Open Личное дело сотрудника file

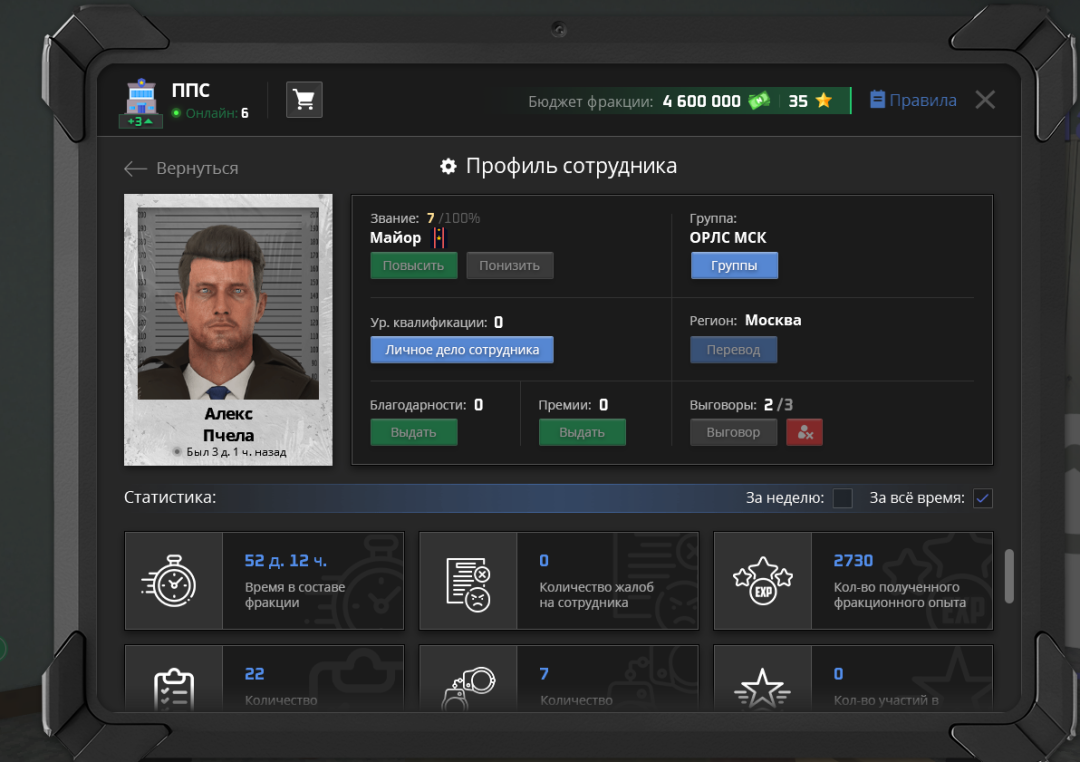[x=462, y=350]
